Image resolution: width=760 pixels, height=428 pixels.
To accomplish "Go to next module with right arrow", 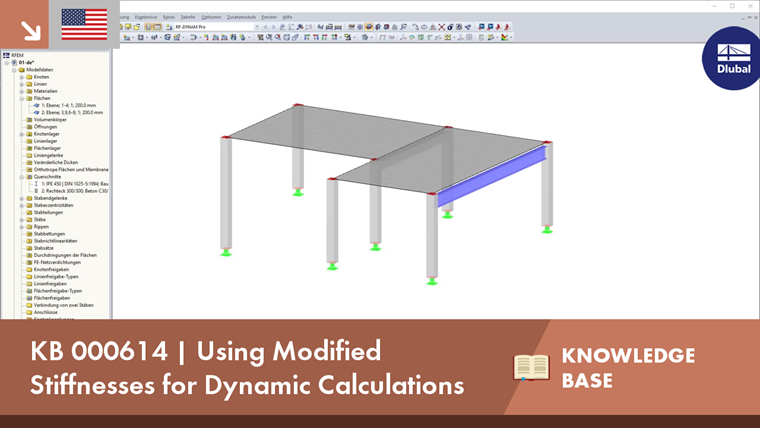I will [x=273, y=27].
